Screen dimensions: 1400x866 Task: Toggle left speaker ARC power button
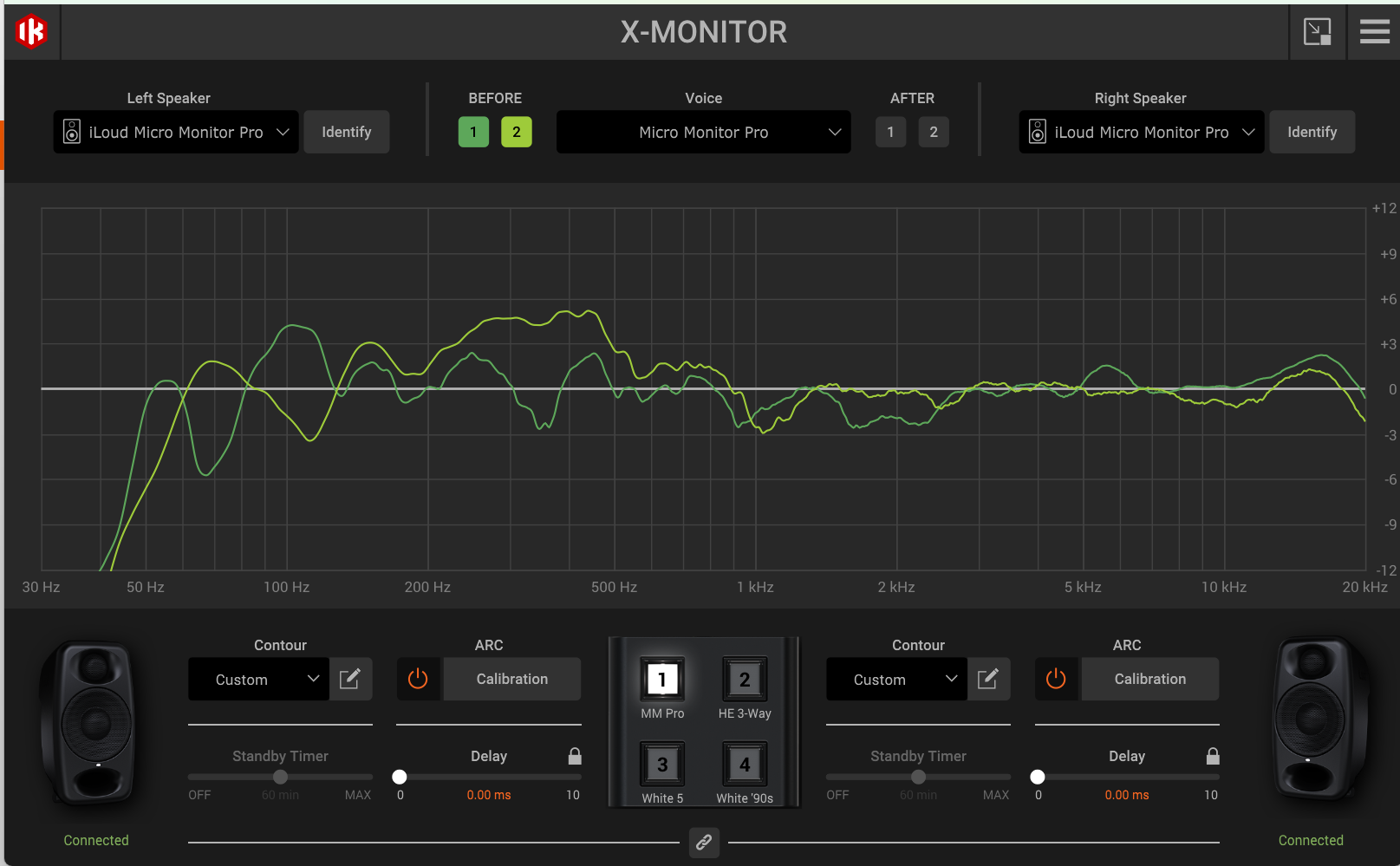coord(418,679)
